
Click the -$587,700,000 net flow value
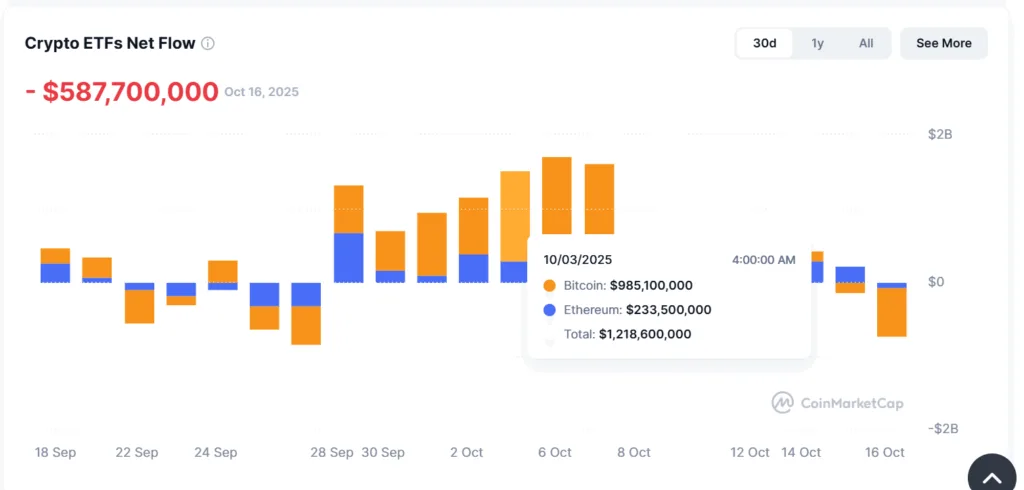121,92
